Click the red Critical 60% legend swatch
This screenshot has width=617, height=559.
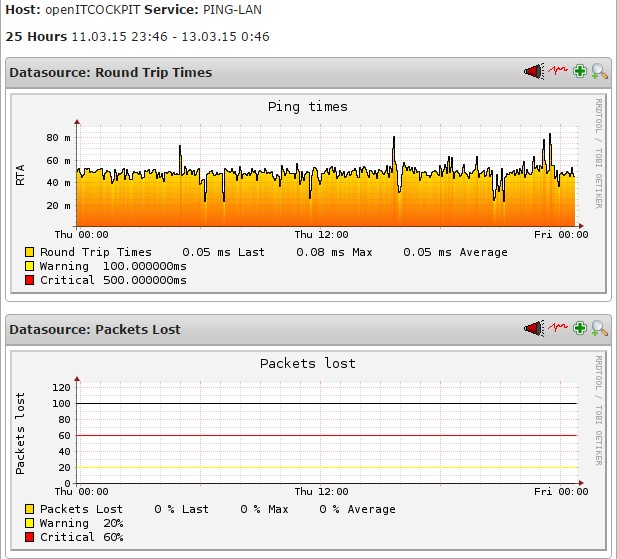point(30,537)
